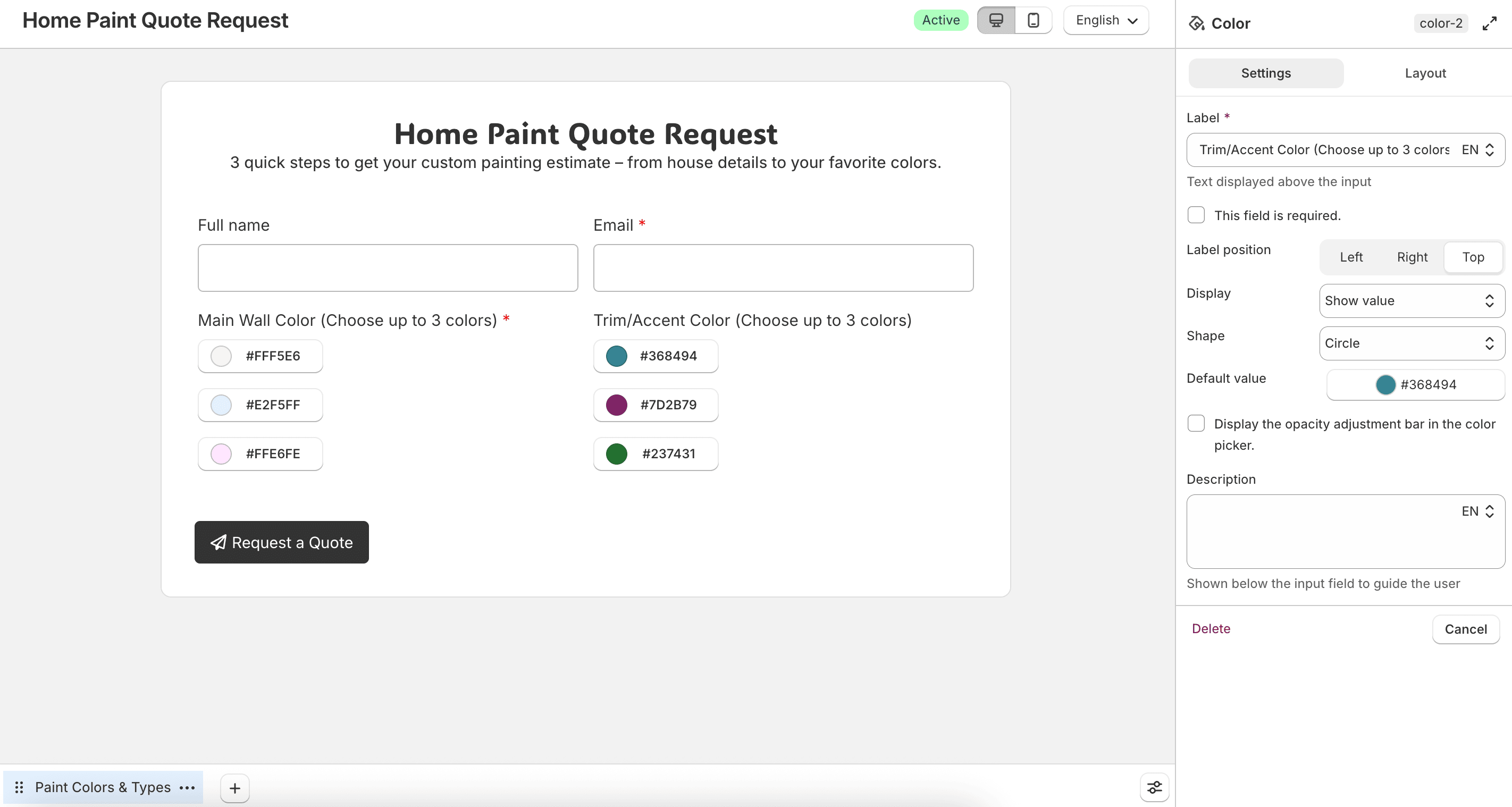This screenshot has height=807, width=1512.
Task: Switch to the Settings tab
Action: click(1265, 73)
